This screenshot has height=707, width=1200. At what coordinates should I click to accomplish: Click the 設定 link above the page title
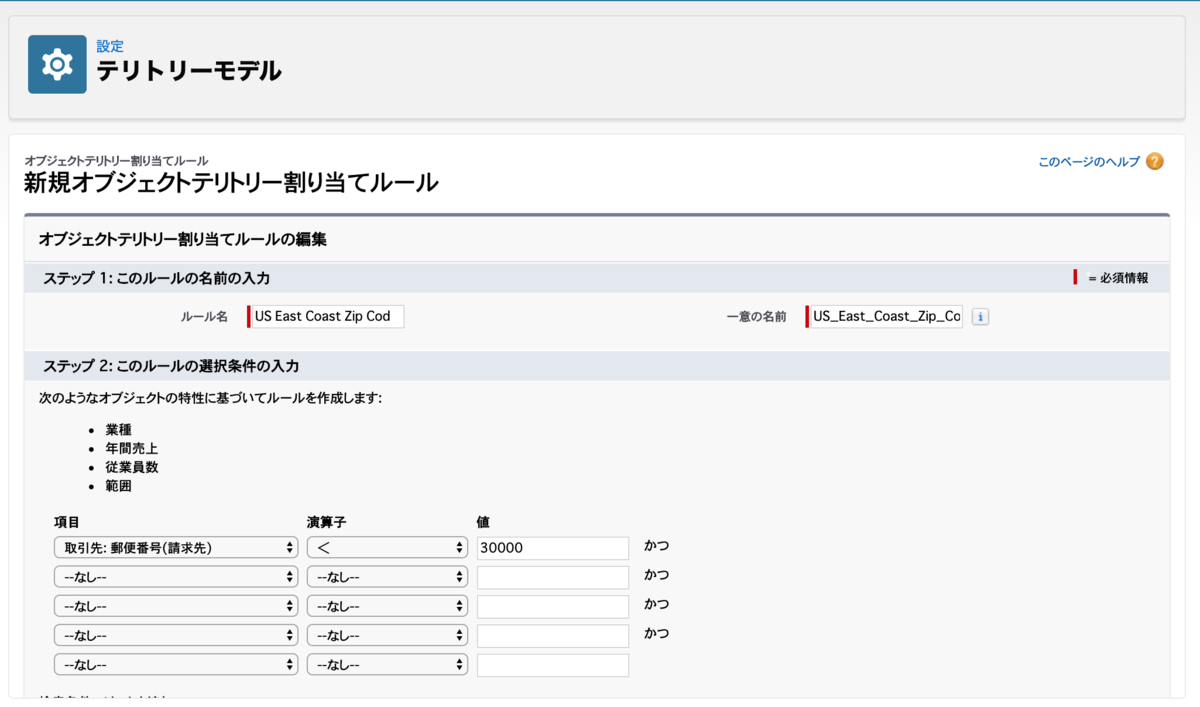click(110, 46)
